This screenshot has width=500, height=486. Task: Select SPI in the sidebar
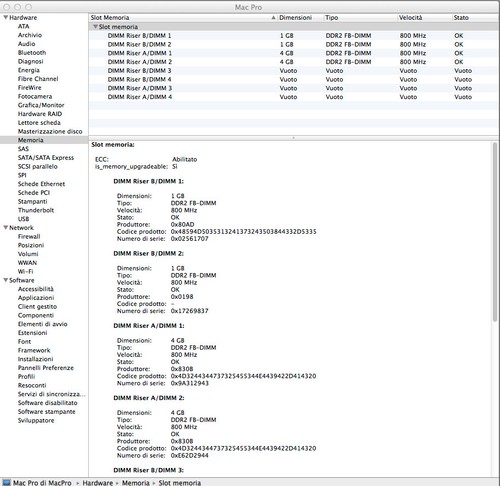[22, 175]
